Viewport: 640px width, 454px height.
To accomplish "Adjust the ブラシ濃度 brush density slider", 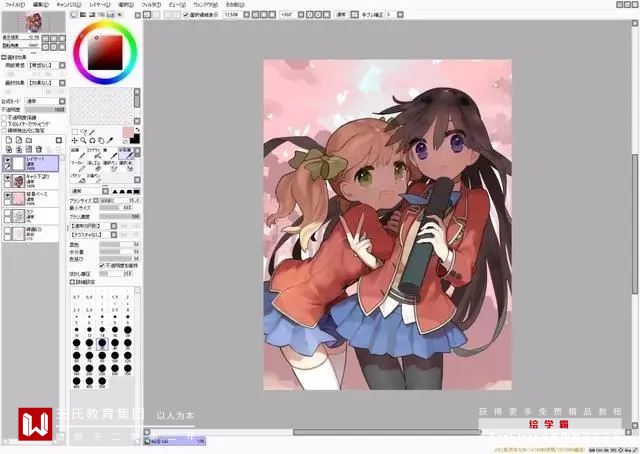I will click(120, 216).
